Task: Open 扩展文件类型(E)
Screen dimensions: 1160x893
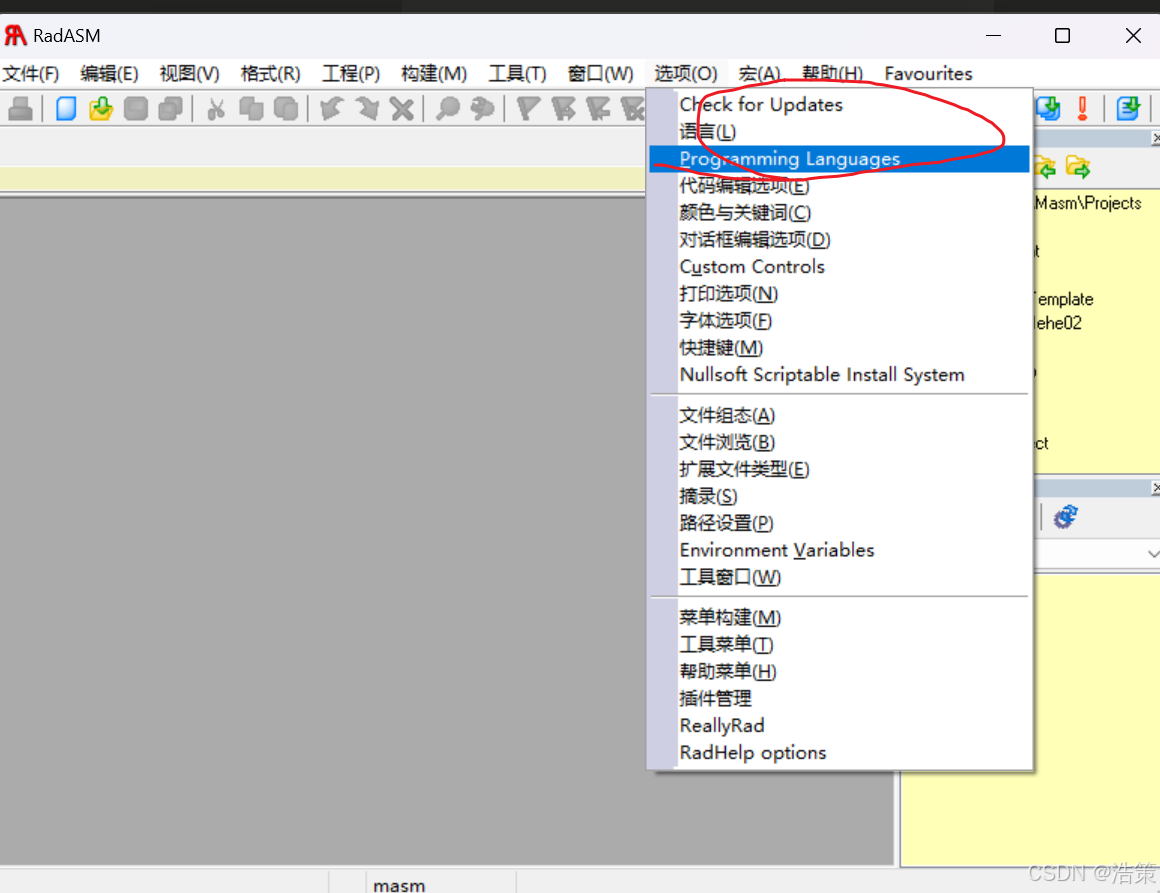Action: tap(839, 470)
